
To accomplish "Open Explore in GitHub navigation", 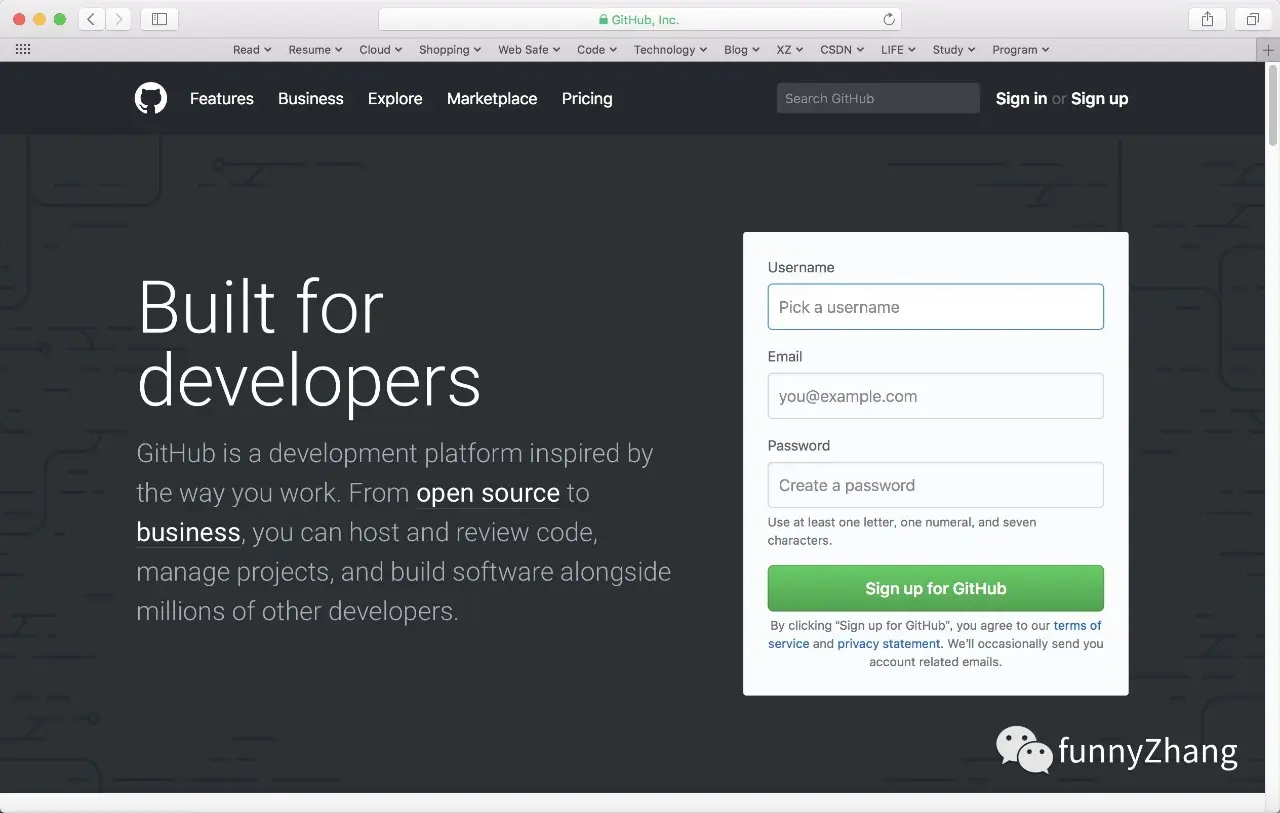I will (395, 98).
